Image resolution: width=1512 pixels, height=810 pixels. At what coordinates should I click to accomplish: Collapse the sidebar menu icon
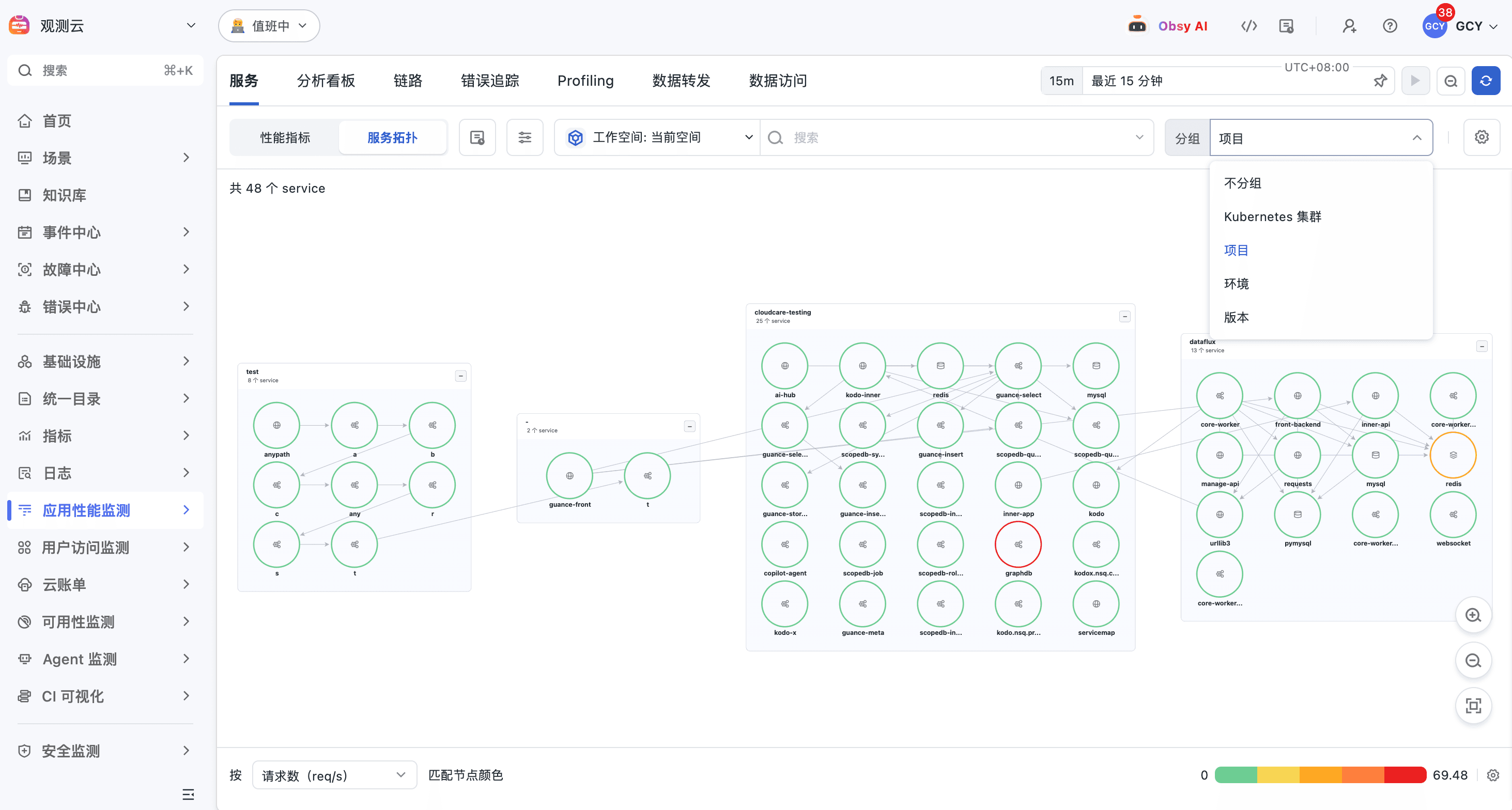pos(188,794)
